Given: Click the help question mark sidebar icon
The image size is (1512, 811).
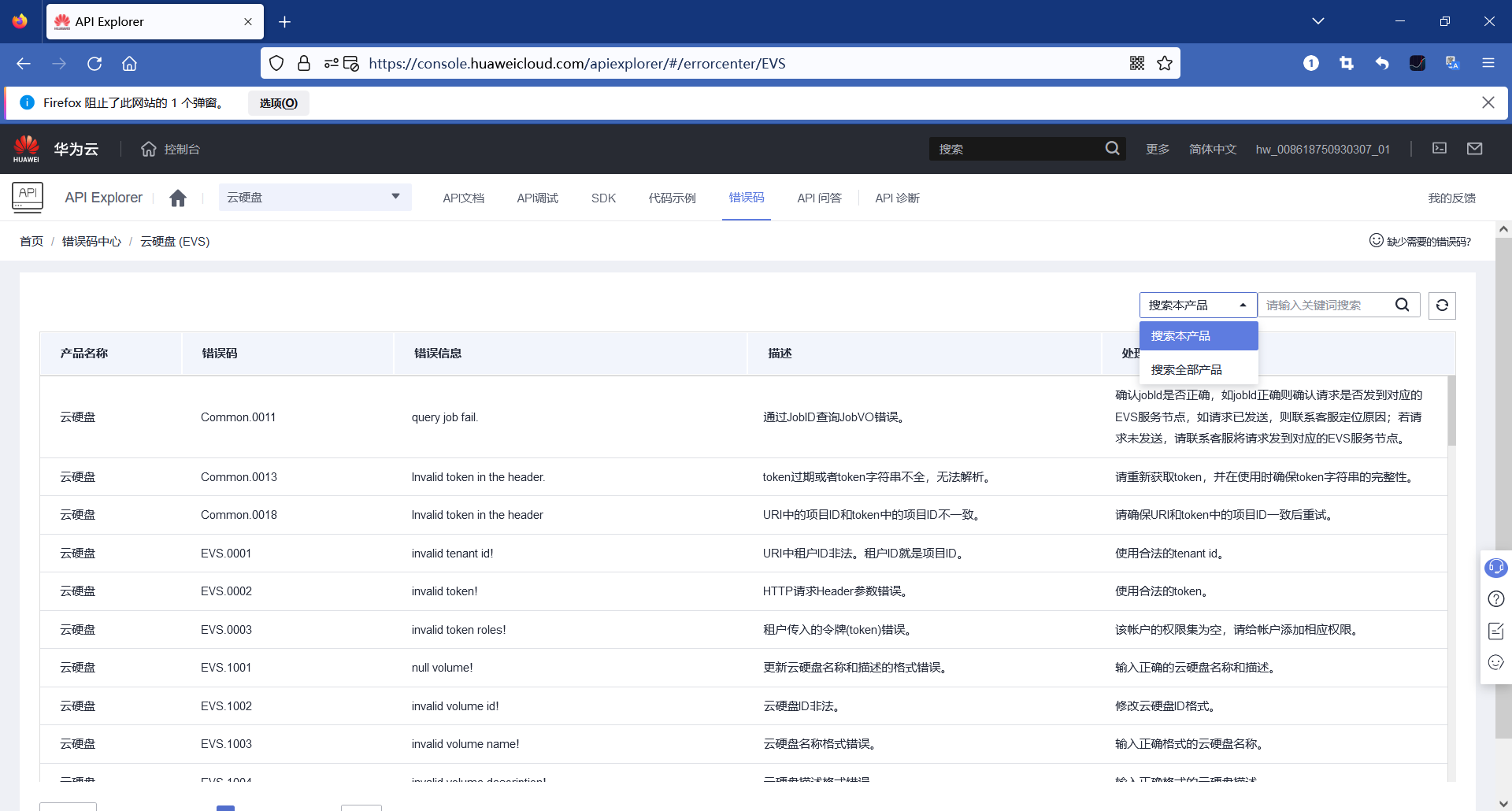Looking at the screenshot, I should tap(1495, 599).
